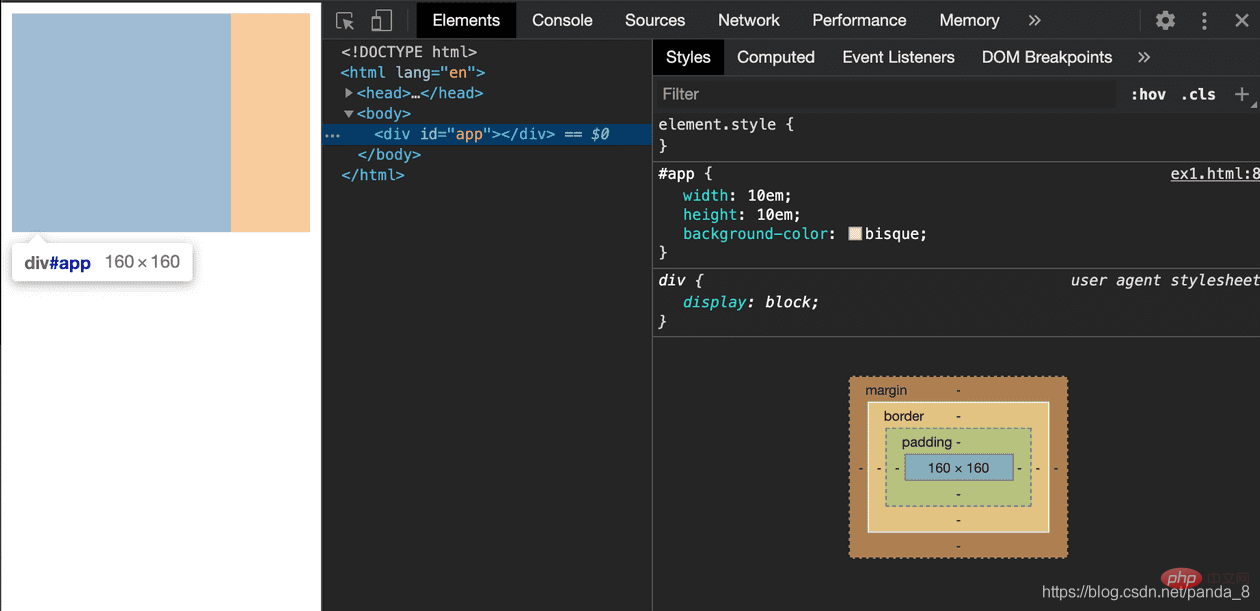Add new style rule plus icon

[1241, 94]
